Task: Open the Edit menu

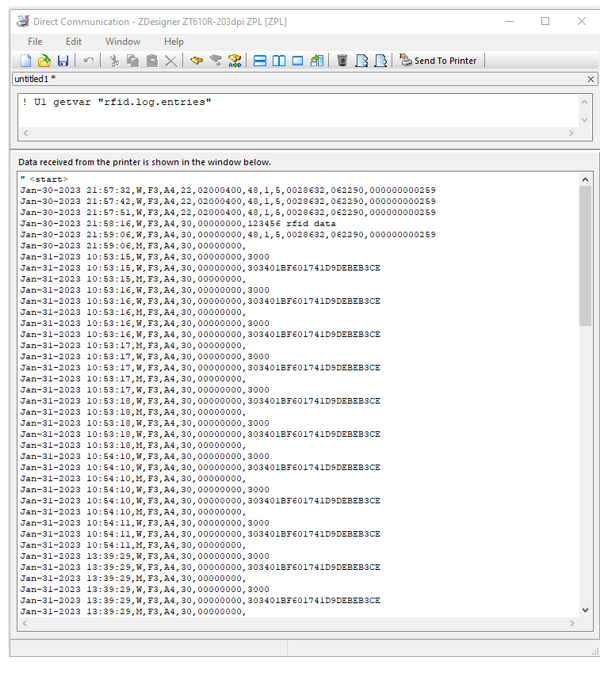Action: [x=74, y=42]
